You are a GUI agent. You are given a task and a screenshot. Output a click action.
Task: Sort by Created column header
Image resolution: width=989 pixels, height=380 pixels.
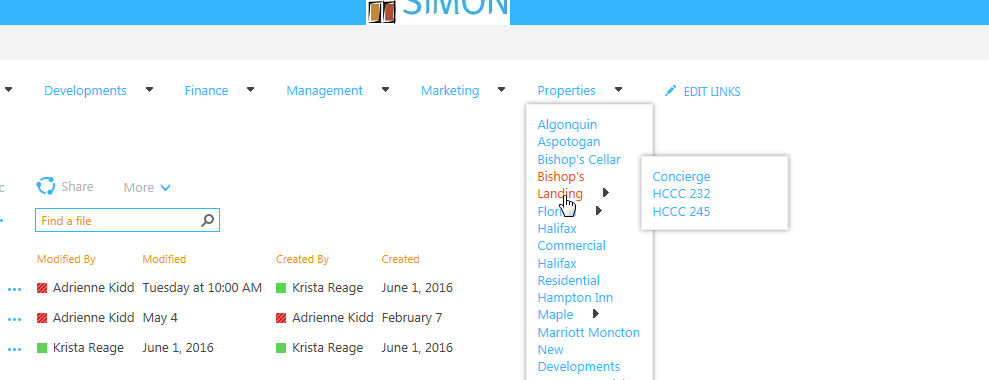401,259
